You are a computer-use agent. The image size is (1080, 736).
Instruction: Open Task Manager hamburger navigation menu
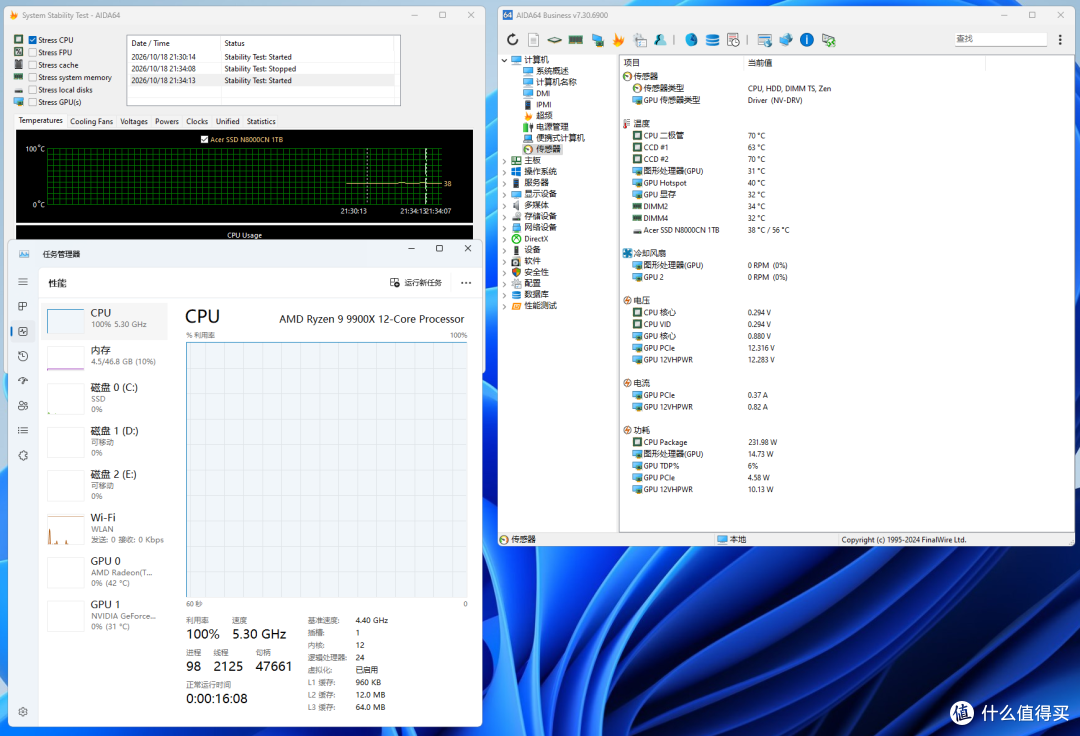click(x=23, y=282)
